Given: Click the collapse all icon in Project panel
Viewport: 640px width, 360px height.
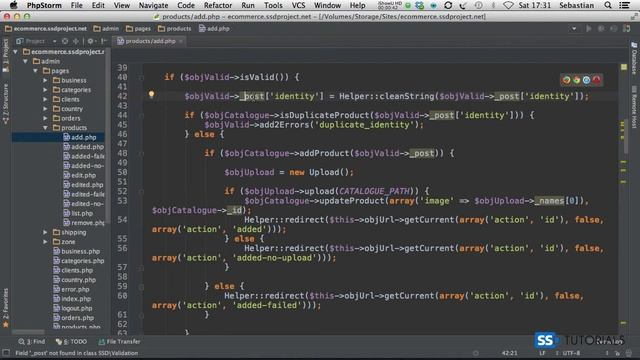Looking at the screenshot, I should (76, 41).
